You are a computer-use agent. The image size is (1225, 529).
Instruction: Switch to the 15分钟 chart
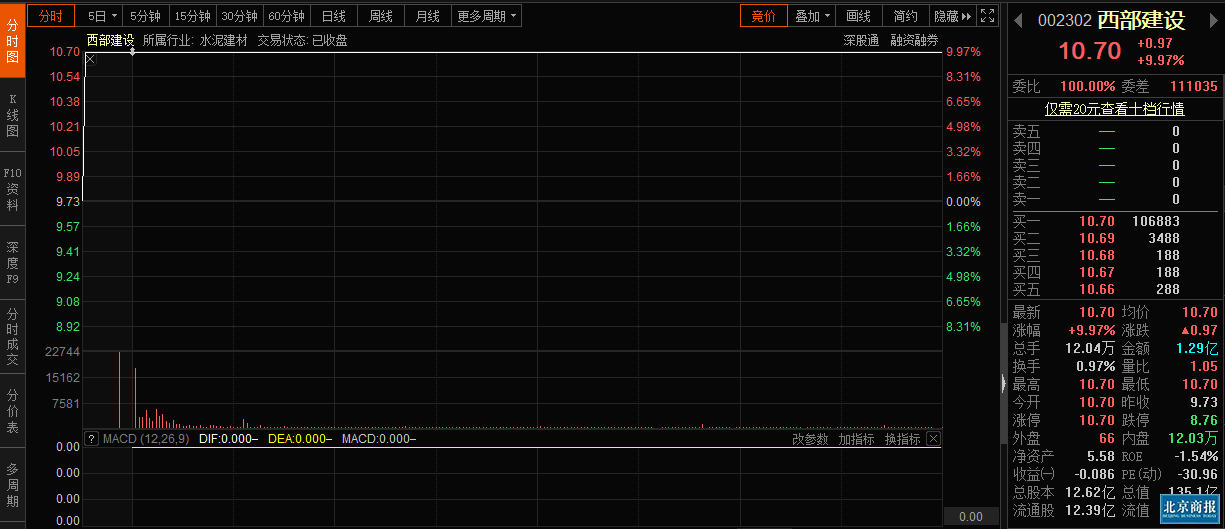click(x=192, y=16)
